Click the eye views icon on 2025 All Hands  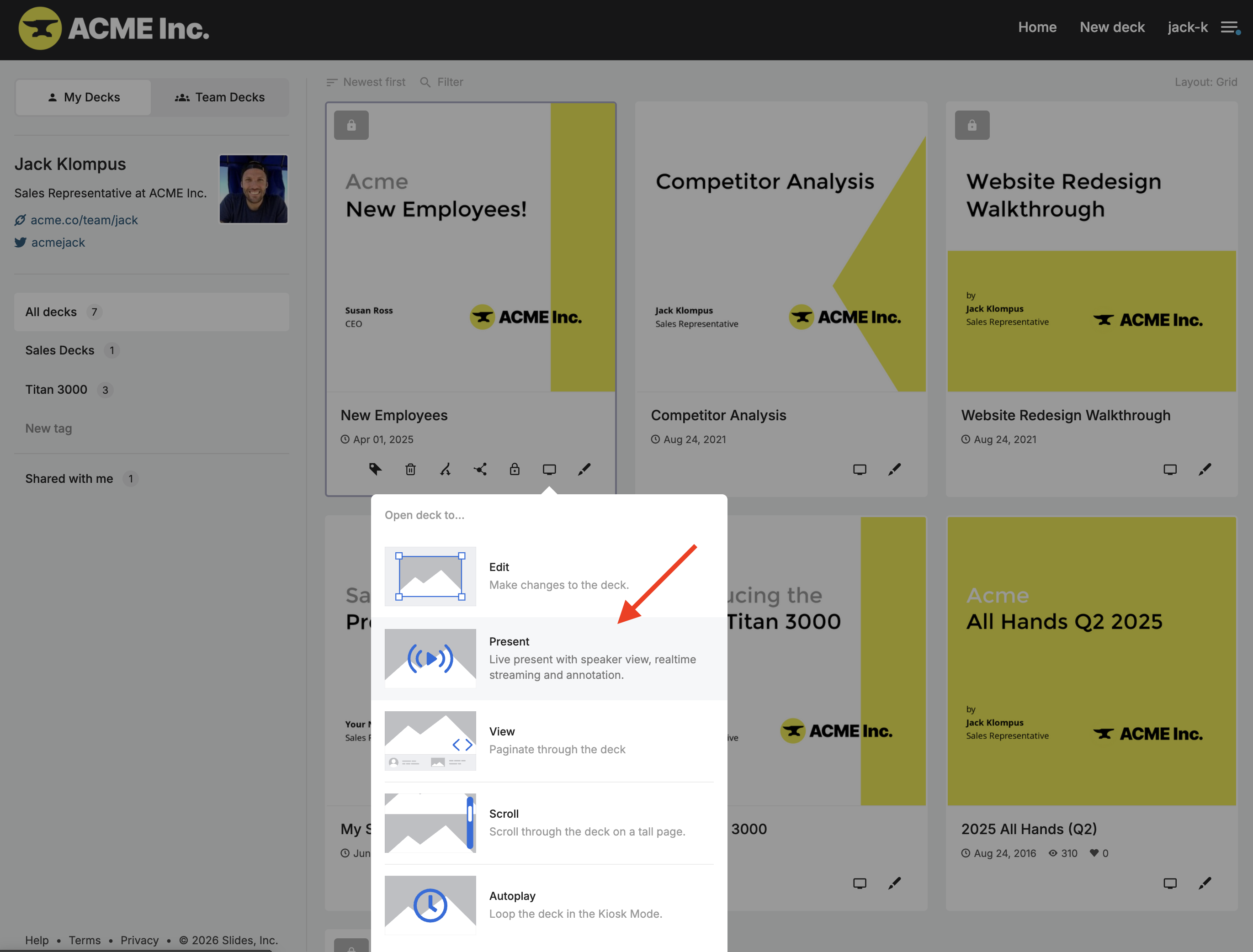(1053, 853)
